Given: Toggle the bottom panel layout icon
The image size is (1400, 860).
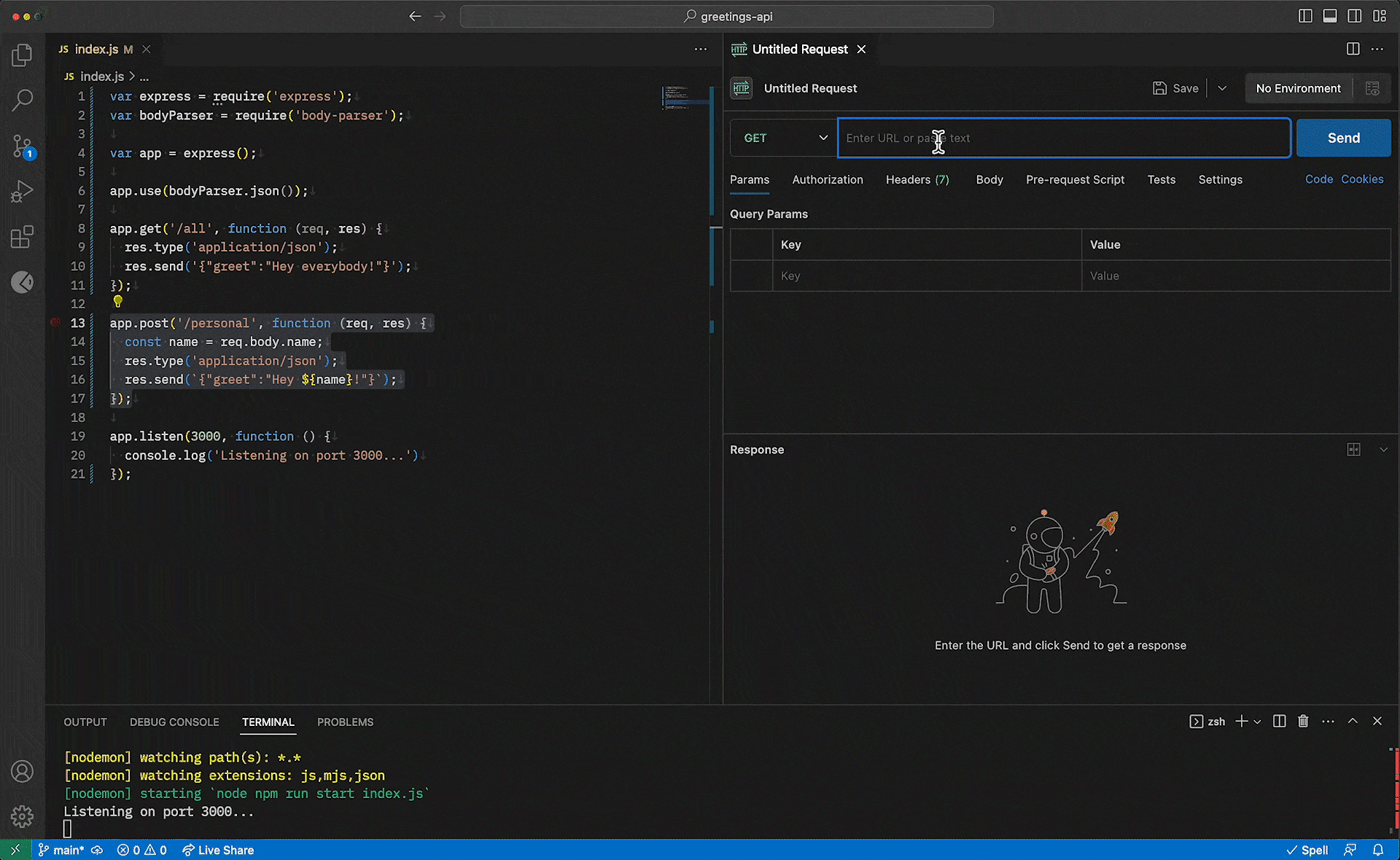Looking at the screenshot, I should tap(1330, 16).
